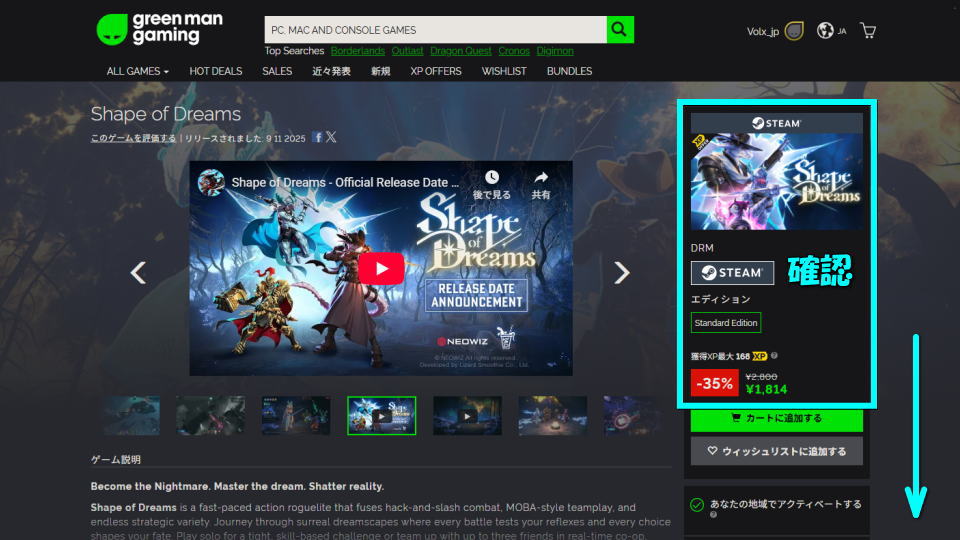Select the third screenshot thumbnail
The height and width of the screenshot is (540, 960).
click(296, 416)
